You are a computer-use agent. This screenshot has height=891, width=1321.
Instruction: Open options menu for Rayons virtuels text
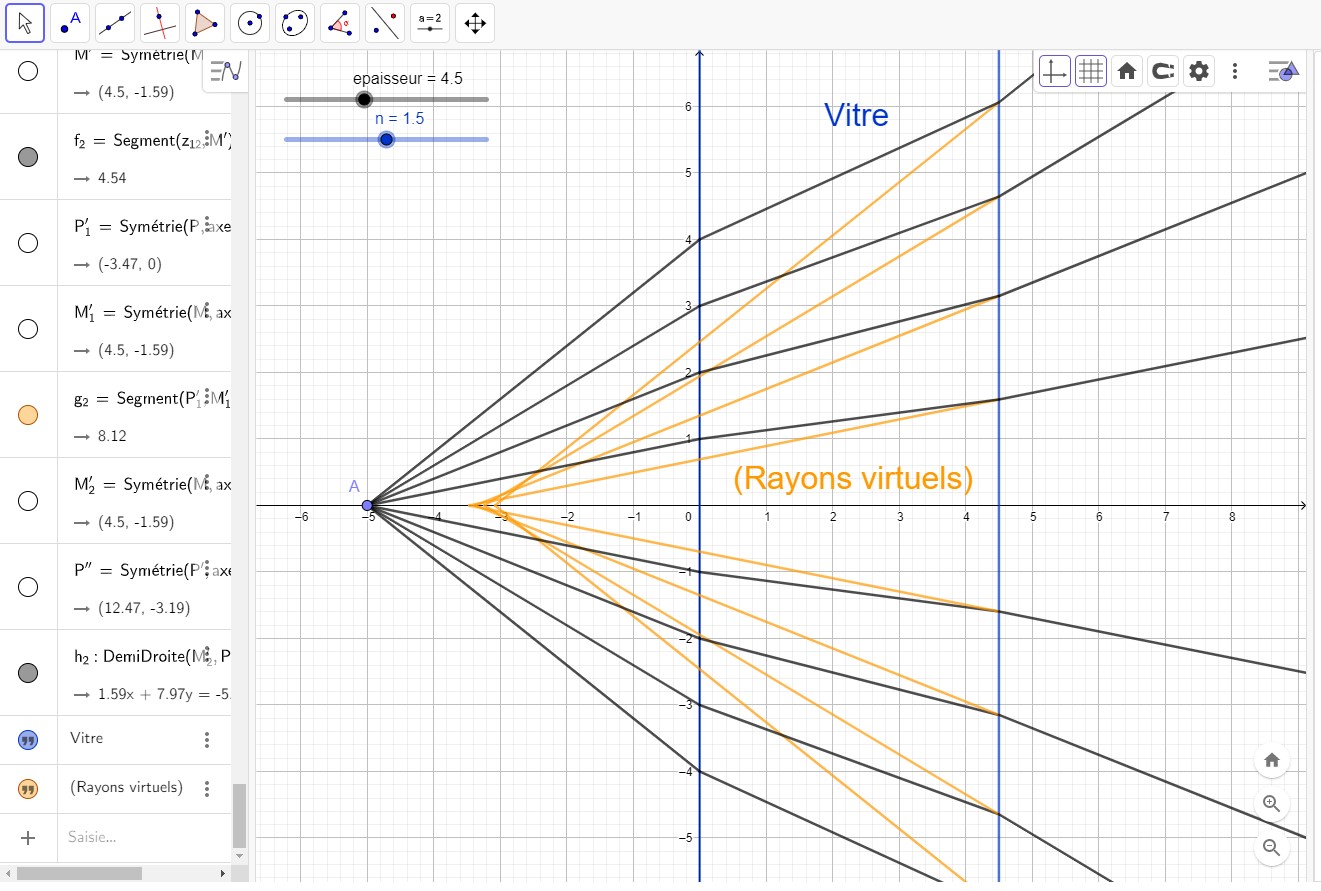point(207,789)
